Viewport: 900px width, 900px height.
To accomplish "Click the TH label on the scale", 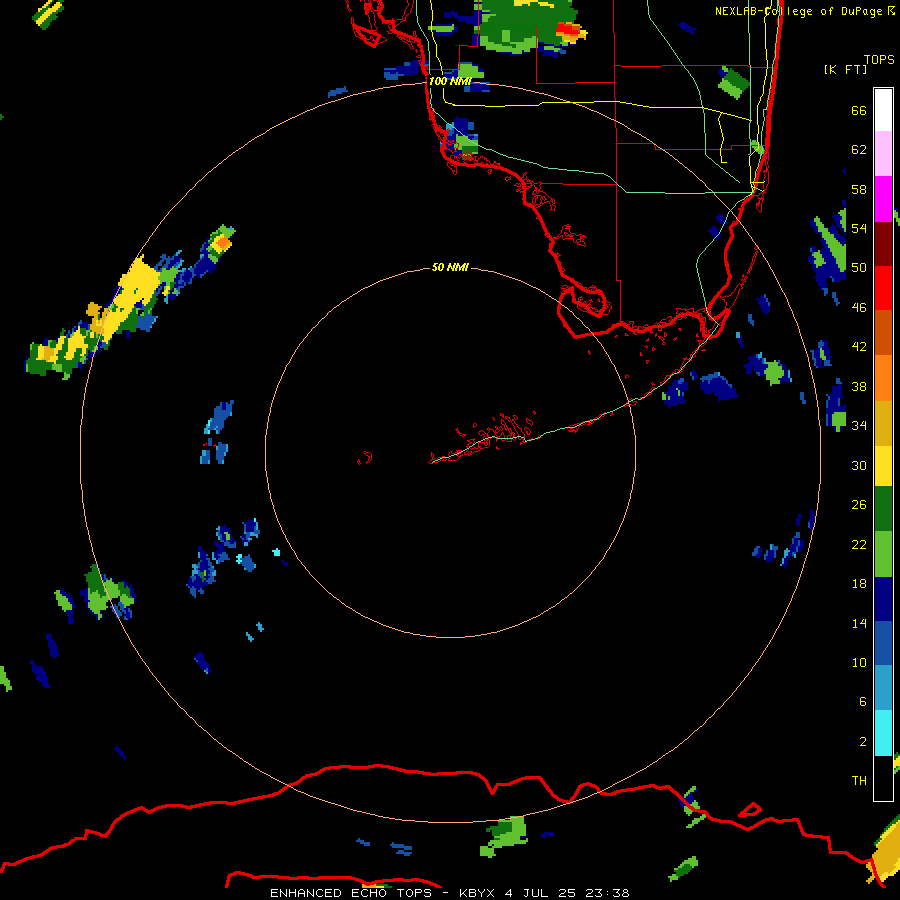I will [x=859, y=781].
